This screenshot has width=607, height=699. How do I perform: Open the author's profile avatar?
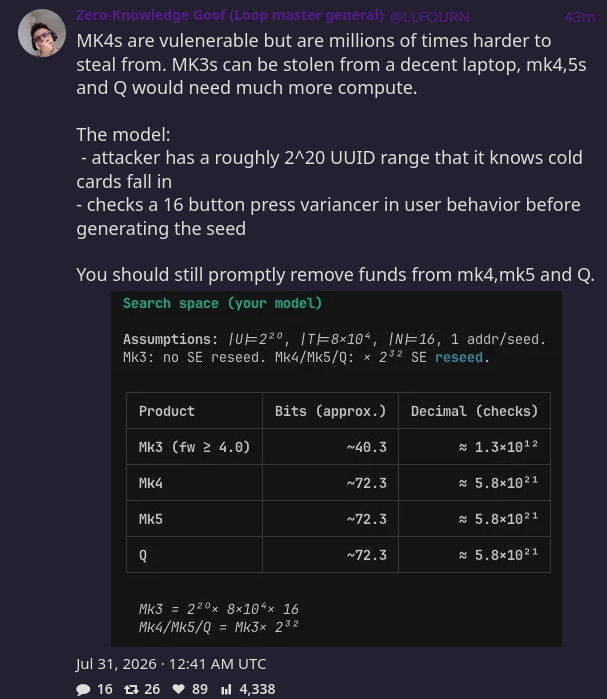[x=42, y=33]
